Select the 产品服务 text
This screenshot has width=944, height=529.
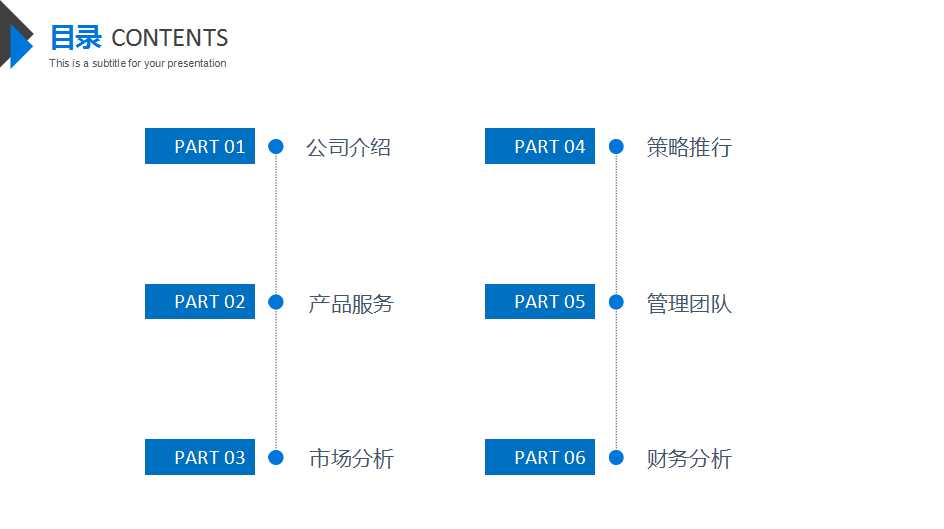click(x=351, y=303)
